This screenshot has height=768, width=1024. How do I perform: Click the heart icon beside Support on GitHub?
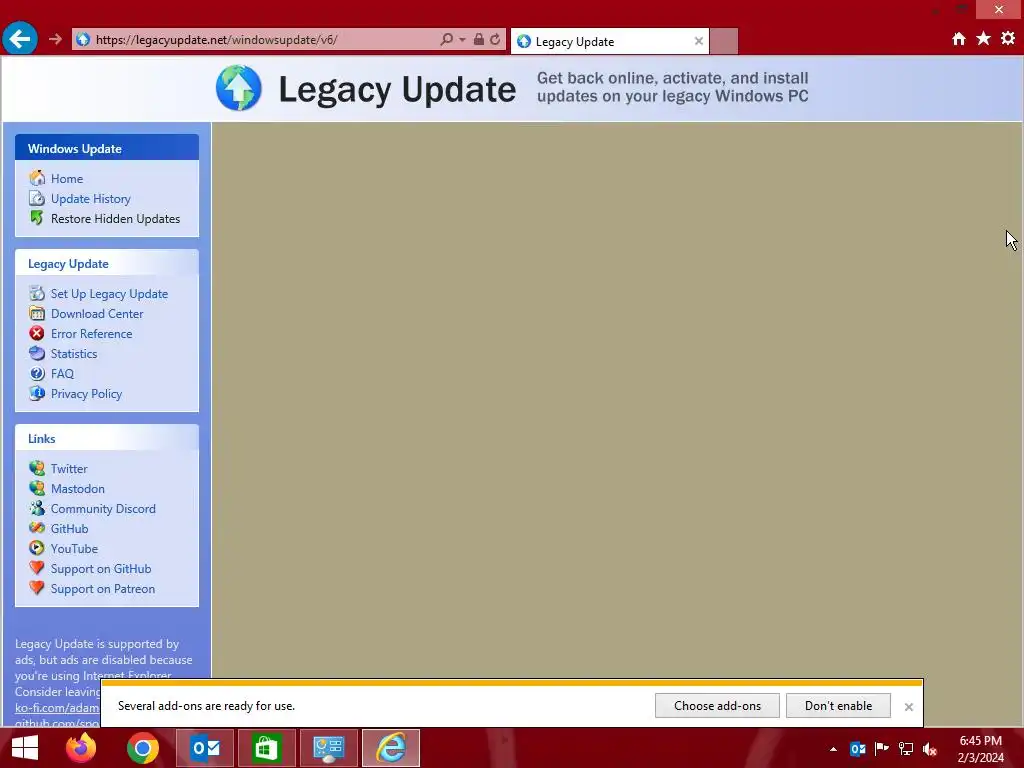(37, 568)
